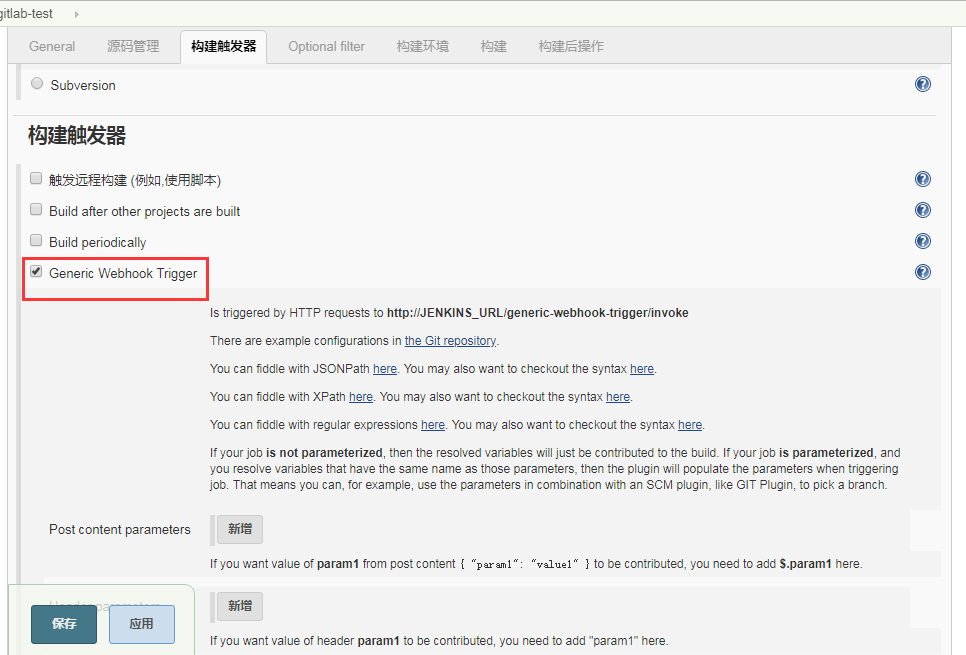Enable the 触发远程构建 checkbox
This screenshot has height=655, width=966.
pyautogui.click(x=36, y=179)
